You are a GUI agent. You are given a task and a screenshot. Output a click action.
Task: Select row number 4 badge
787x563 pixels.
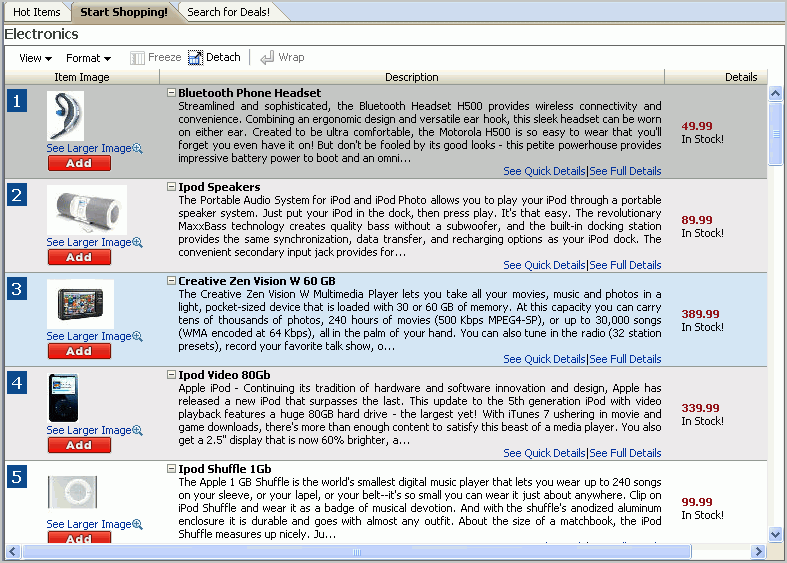tap(17, 383)
